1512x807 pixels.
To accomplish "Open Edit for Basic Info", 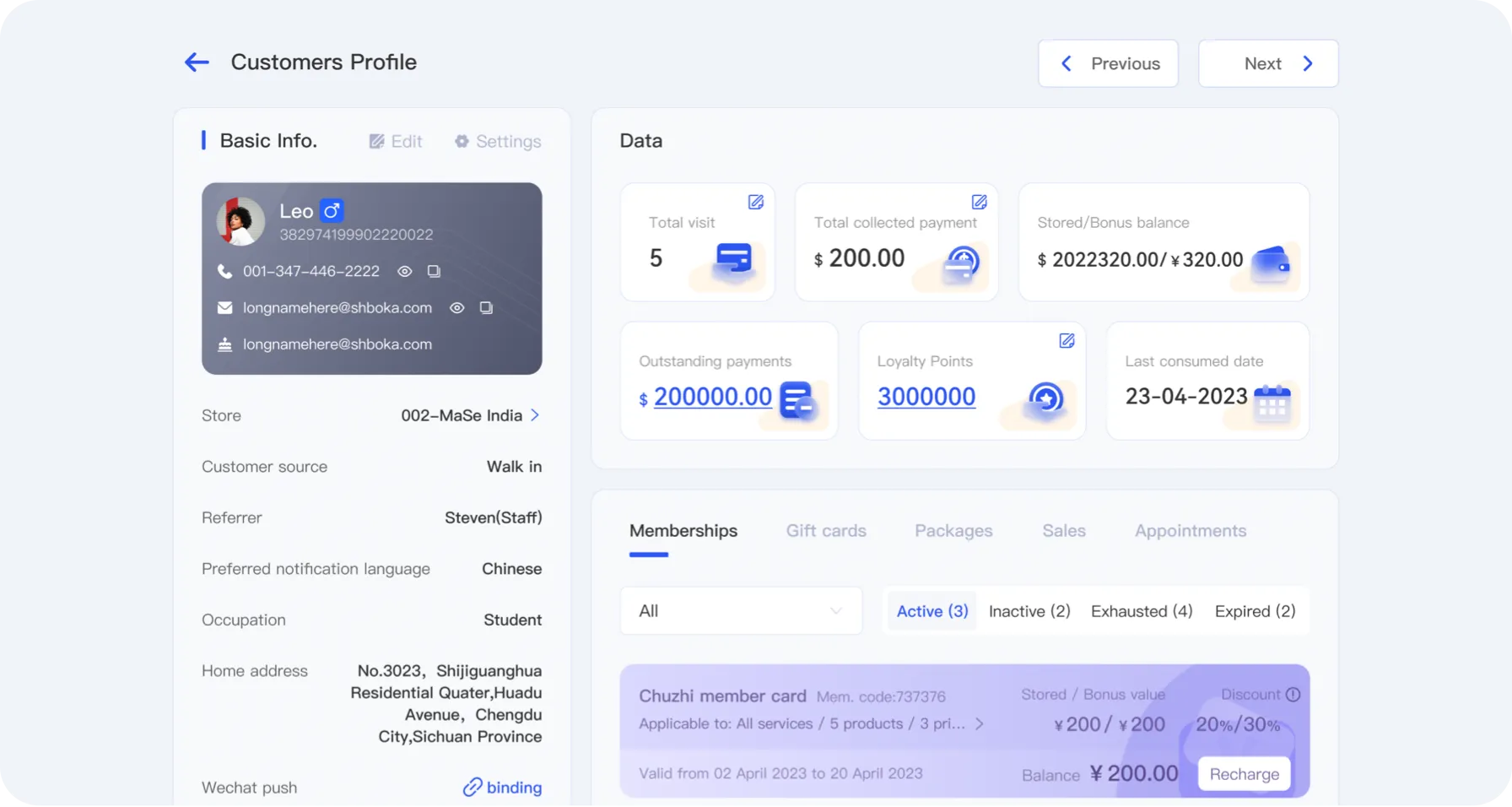I will coord(395,141).
